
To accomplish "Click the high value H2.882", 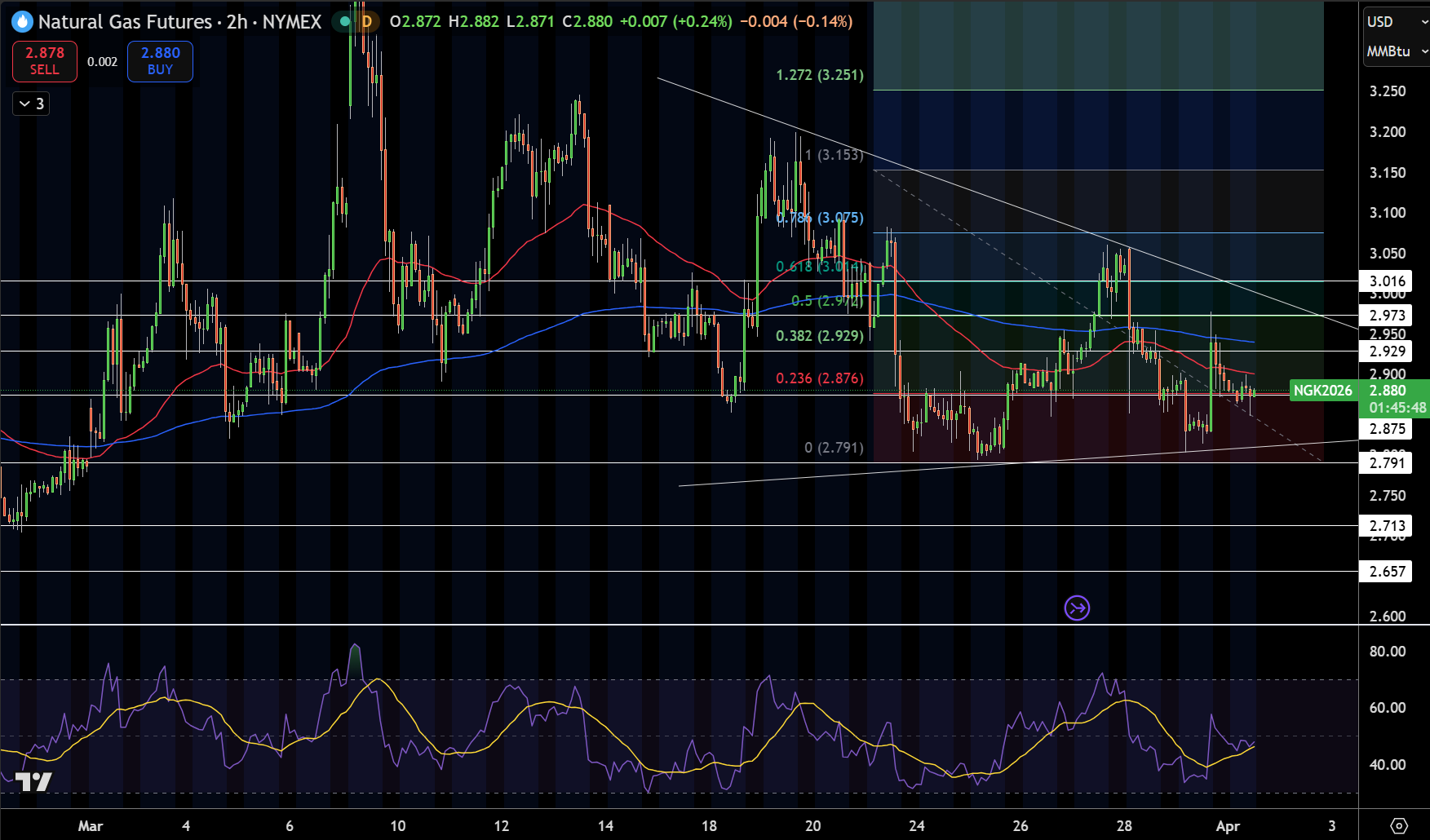I will (474, 22).
